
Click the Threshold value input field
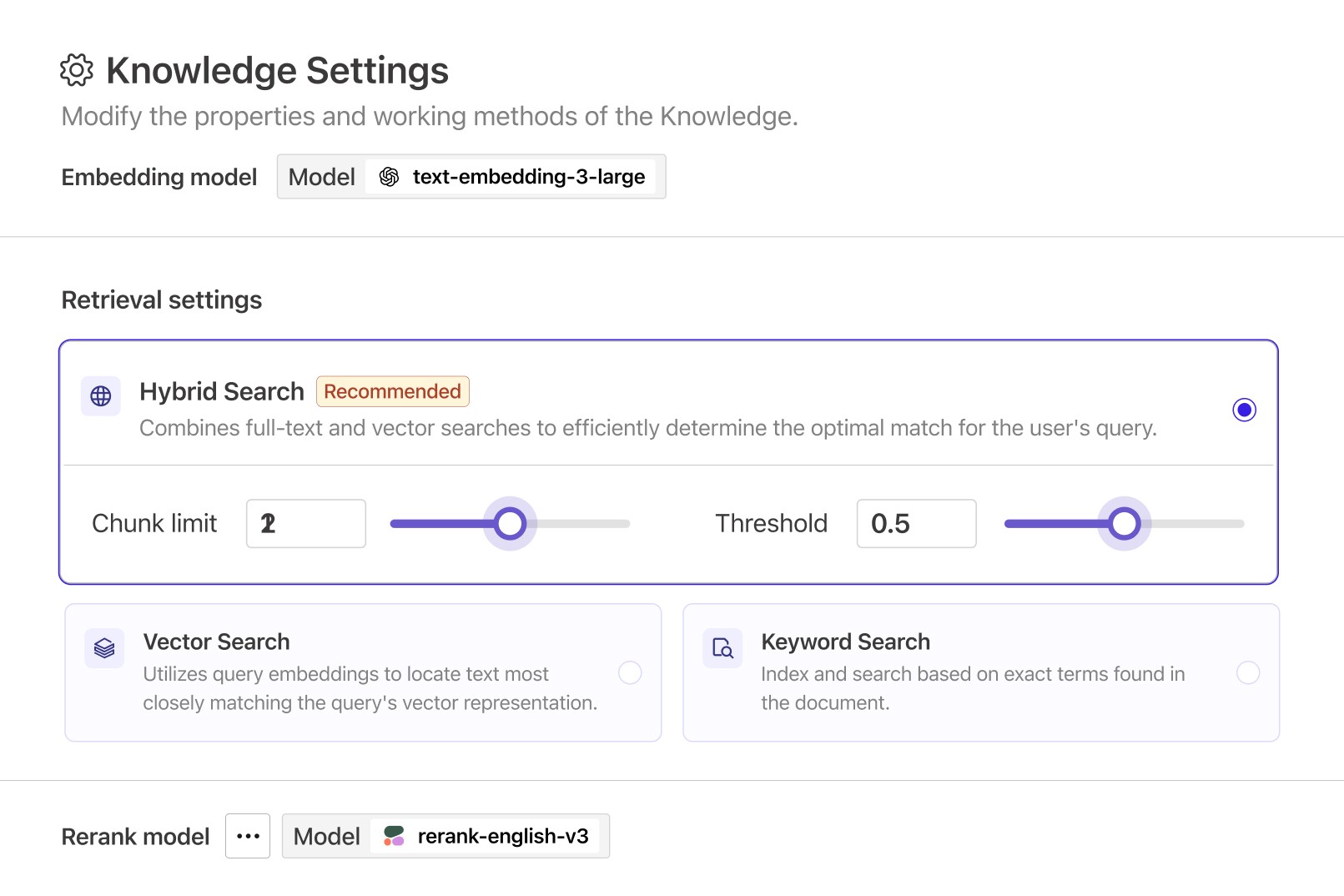coord(916,524)
